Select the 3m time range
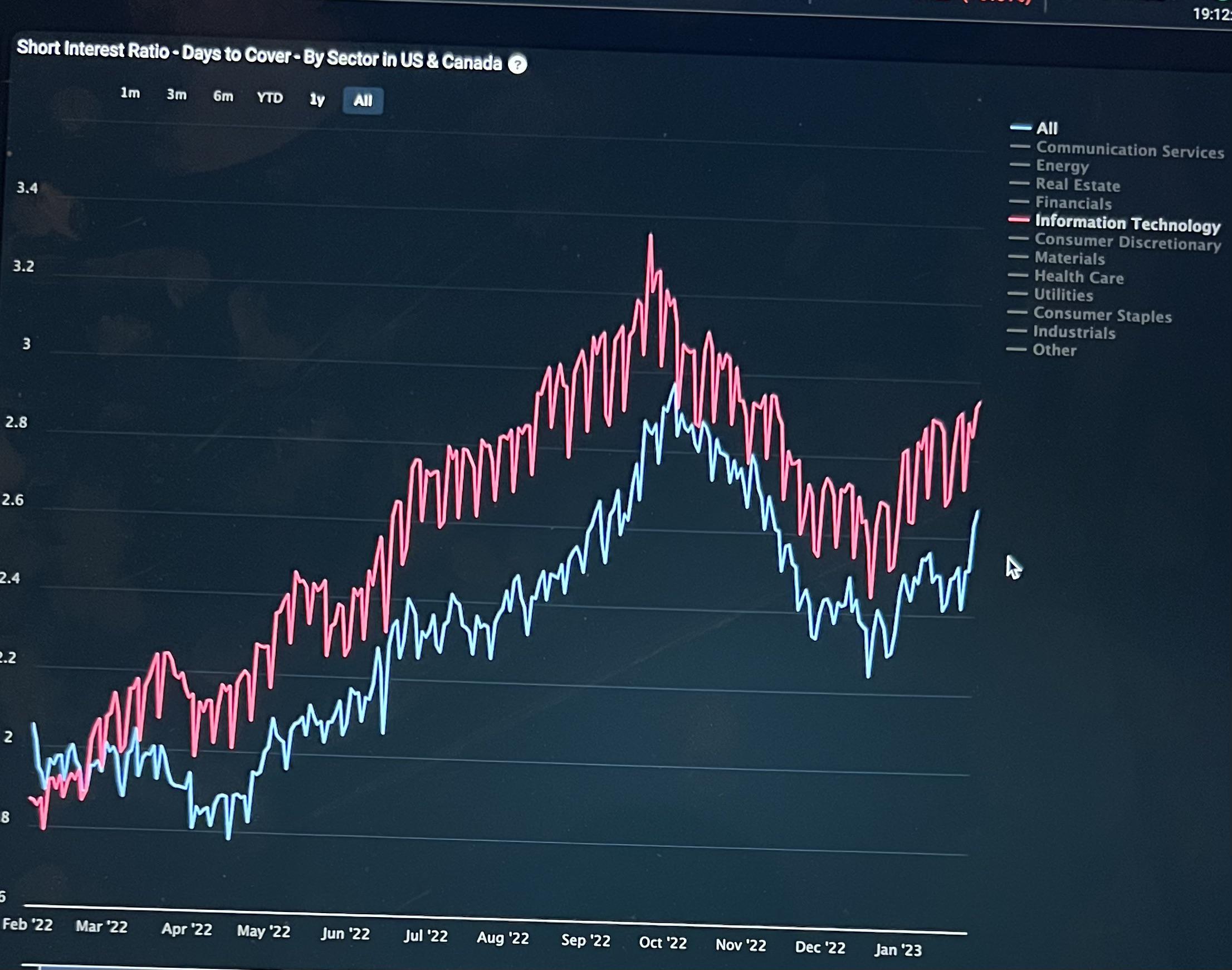Viewport: 1232px width, 970px height. tap(177, 95)
